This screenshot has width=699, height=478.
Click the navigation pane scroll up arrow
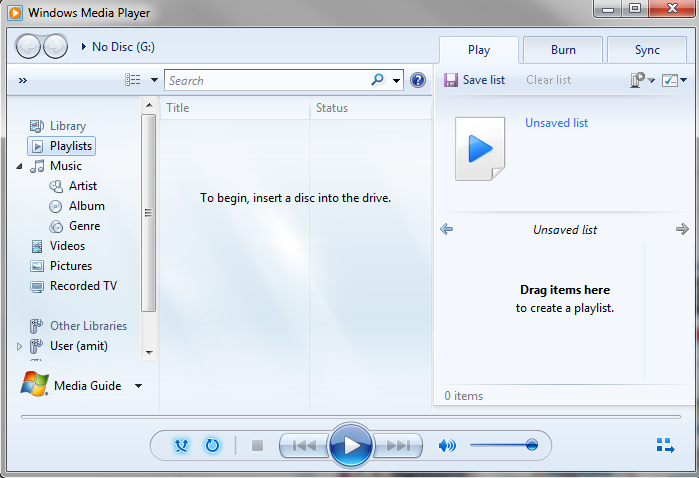(149, 105)
